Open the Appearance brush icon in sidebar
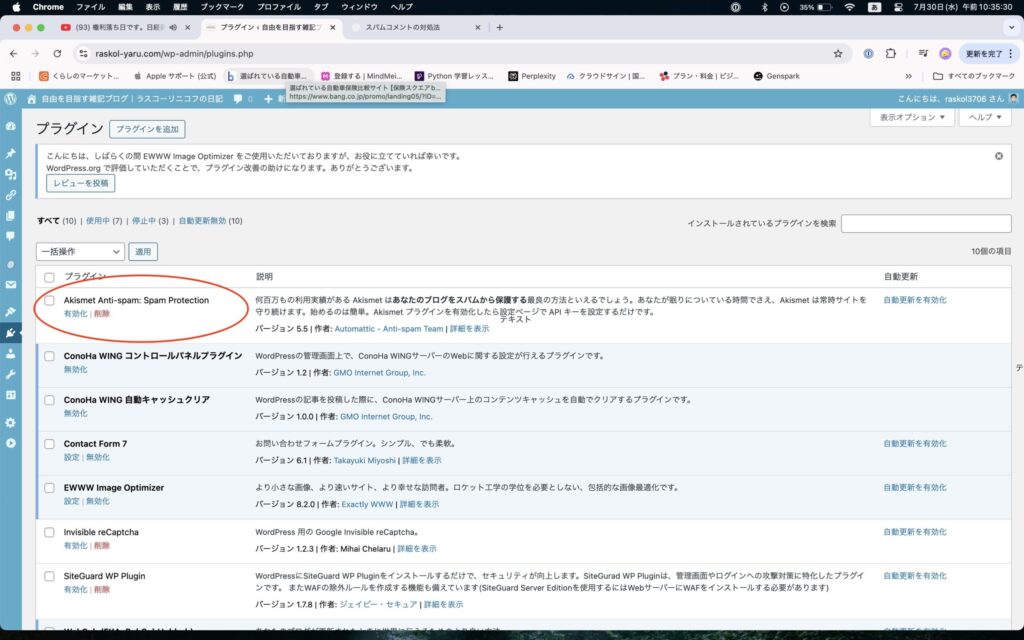 pyautogui.click(x=10, y=312)
